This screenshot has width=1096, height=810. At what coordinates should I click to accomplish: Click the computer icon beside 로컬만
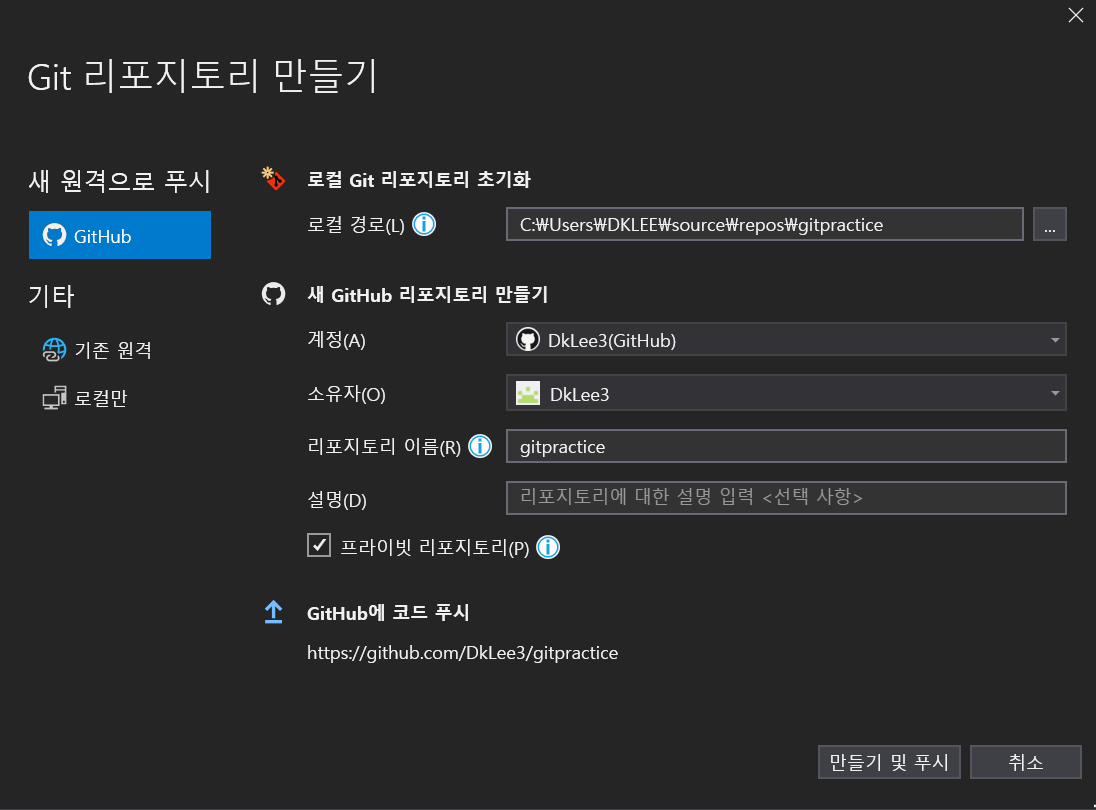tap(55, 398)
